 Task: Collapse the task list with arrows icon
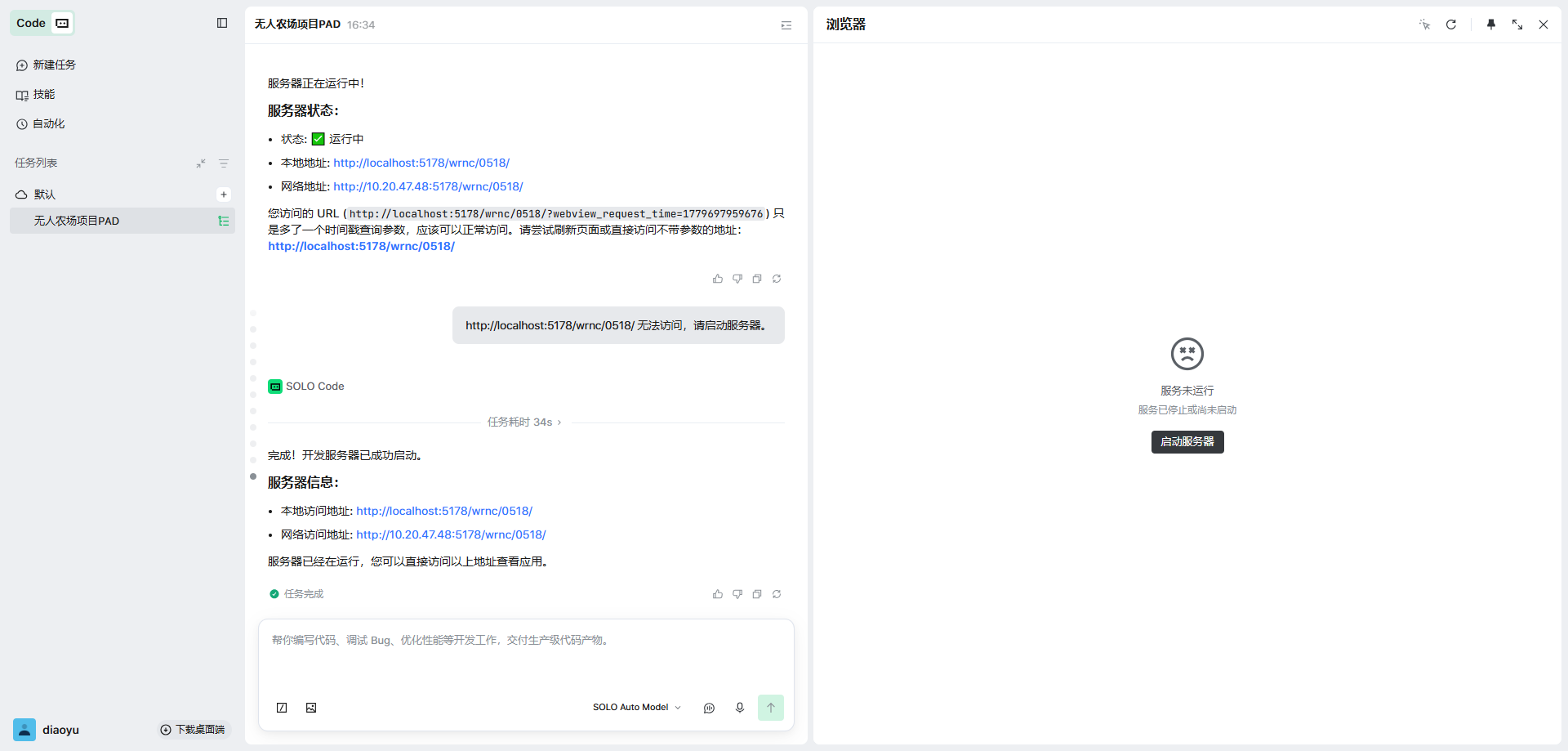pos(201,163)
